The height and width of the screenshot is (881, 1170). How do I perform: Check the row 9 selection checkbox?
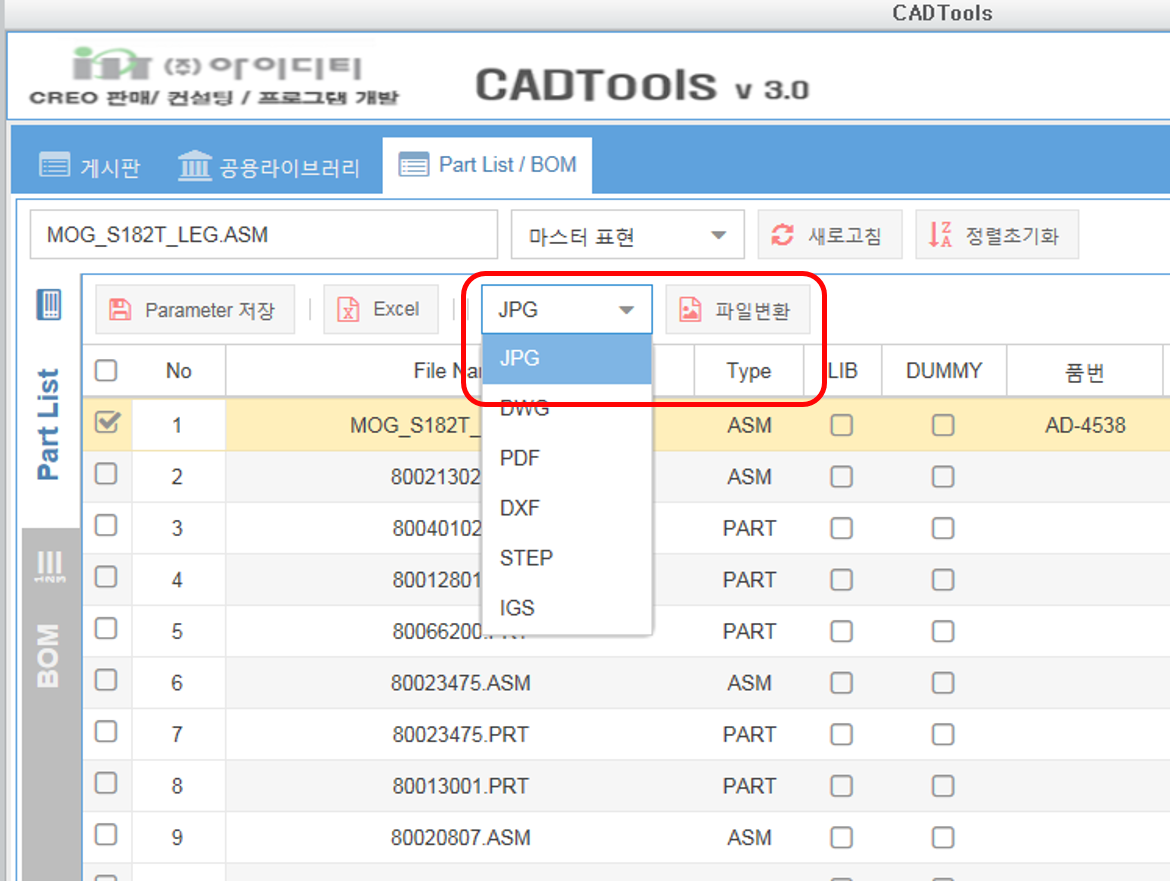tap(106, 834)
